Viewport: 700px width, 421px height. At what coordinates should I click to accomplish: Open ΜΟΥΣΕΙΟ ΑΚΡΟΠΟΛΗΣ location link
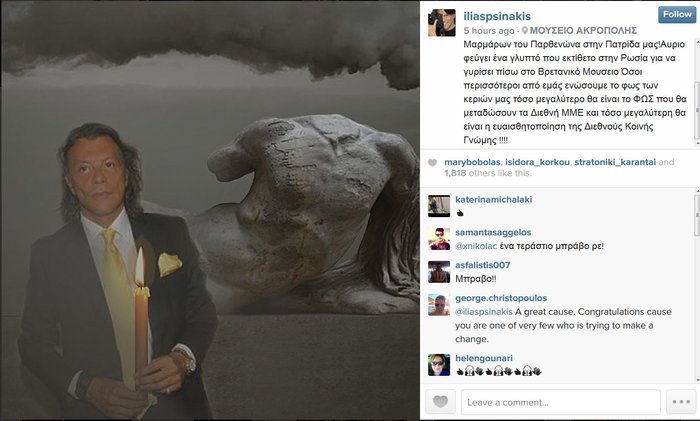click(583, 30)
